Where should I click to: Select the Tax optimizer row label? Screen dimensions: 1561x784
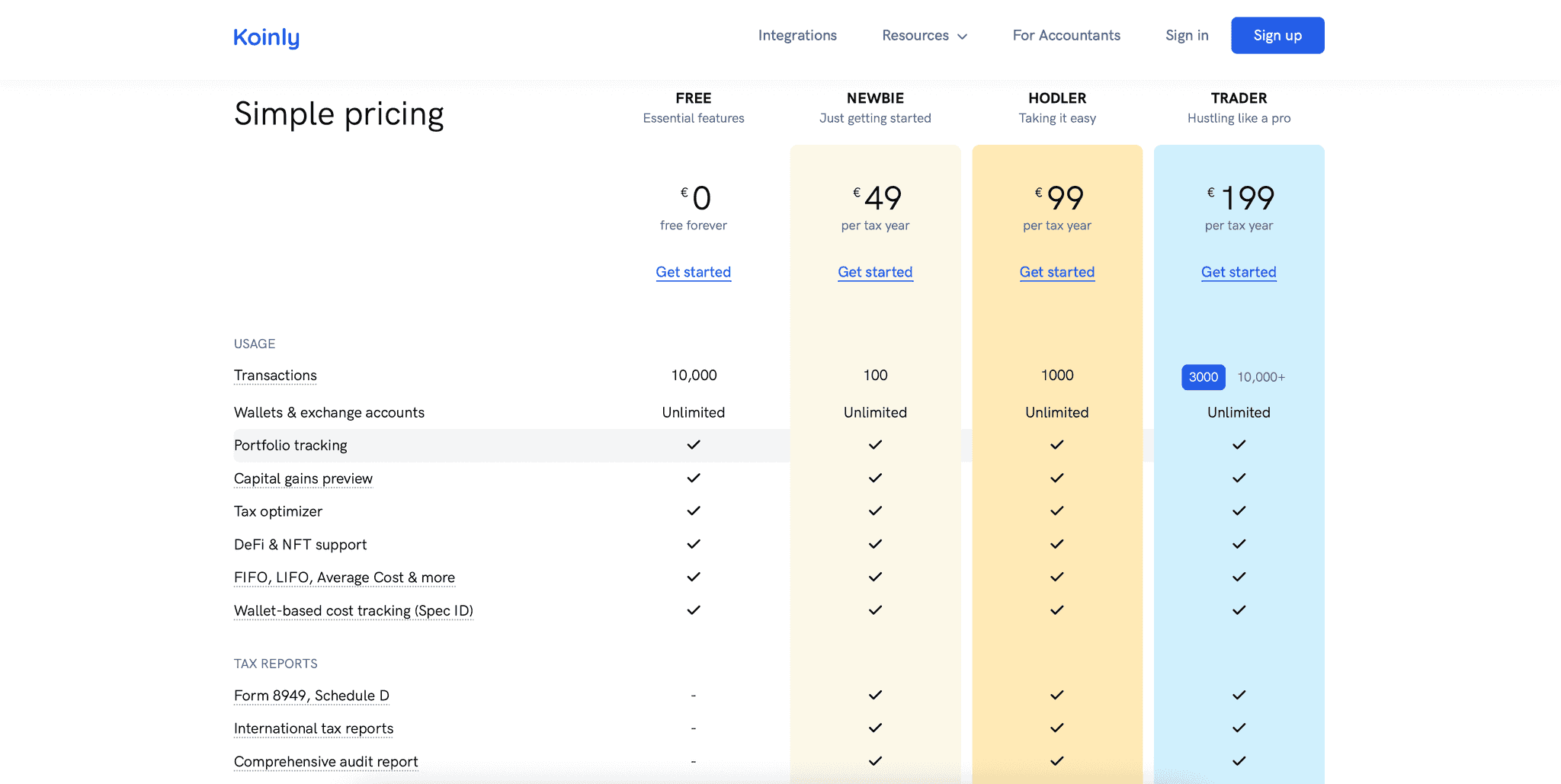point(278,511)
